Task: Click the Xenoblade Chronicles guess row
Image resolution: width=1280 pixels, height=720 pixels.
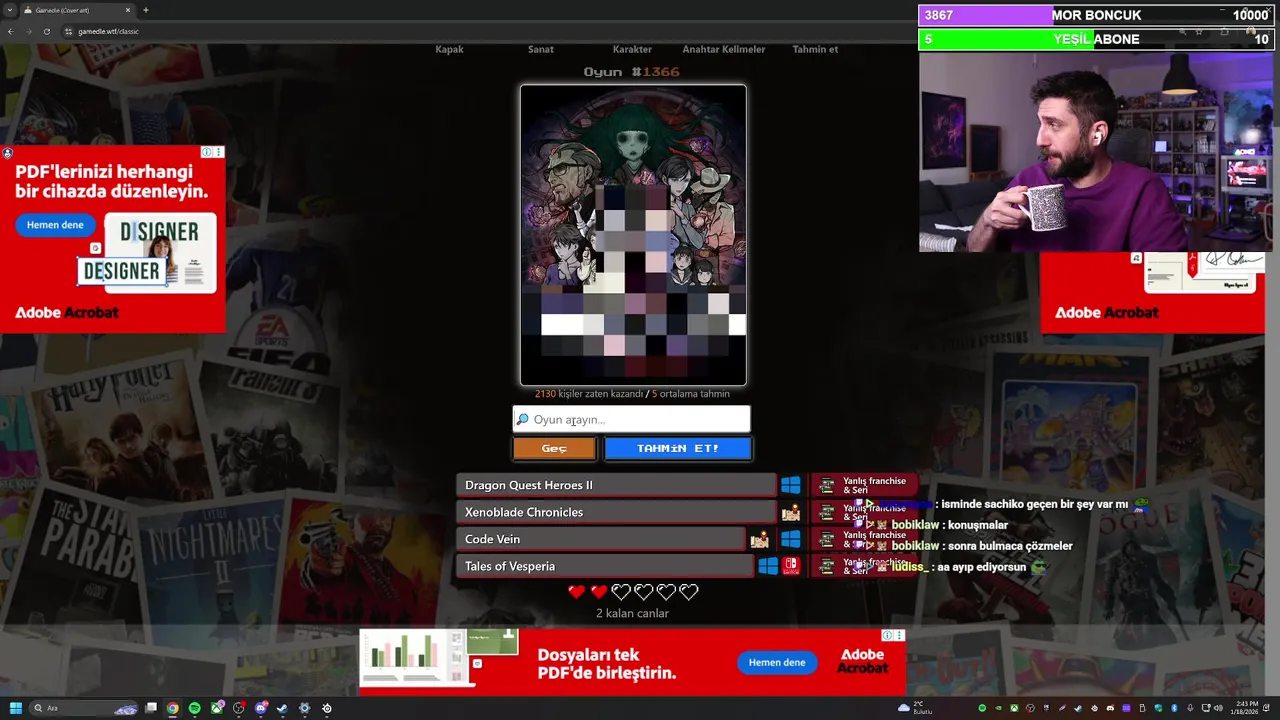Action: (616, 512)
